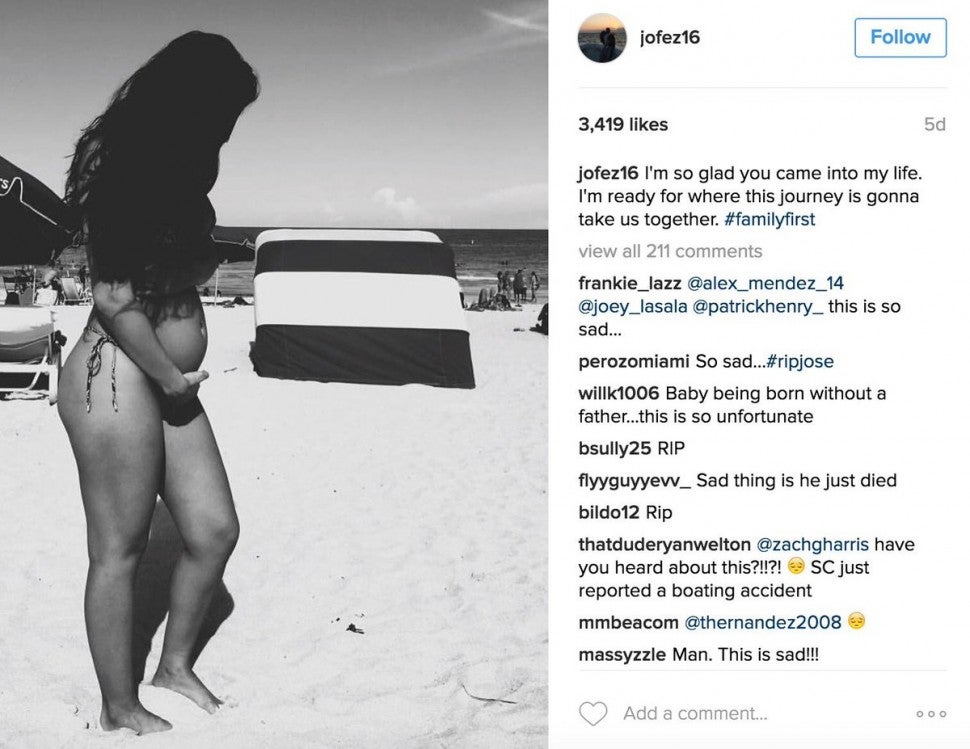Open the @alex_mendez_14 mention
The width and height of the screenshot is (970, 749).
(765, 283)
